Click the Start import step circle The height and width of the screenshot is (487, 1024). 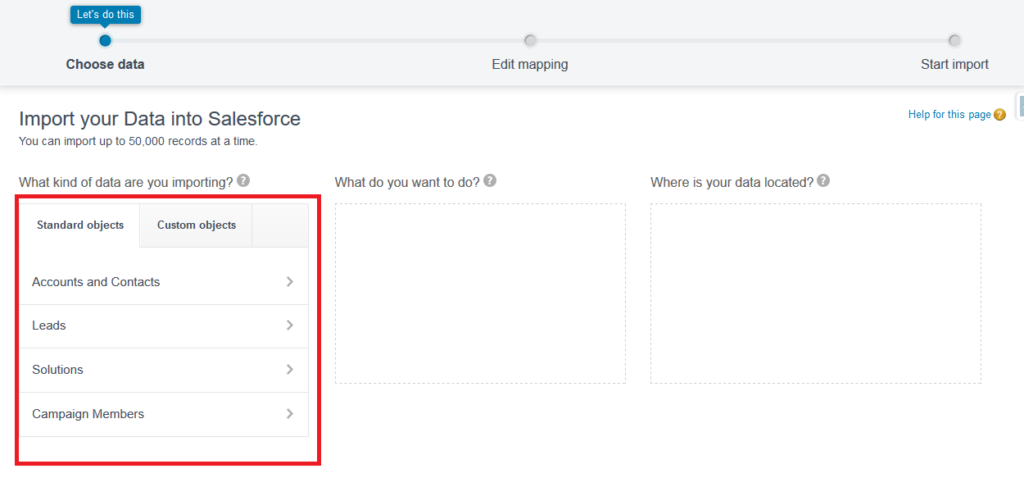coord(955,40)
